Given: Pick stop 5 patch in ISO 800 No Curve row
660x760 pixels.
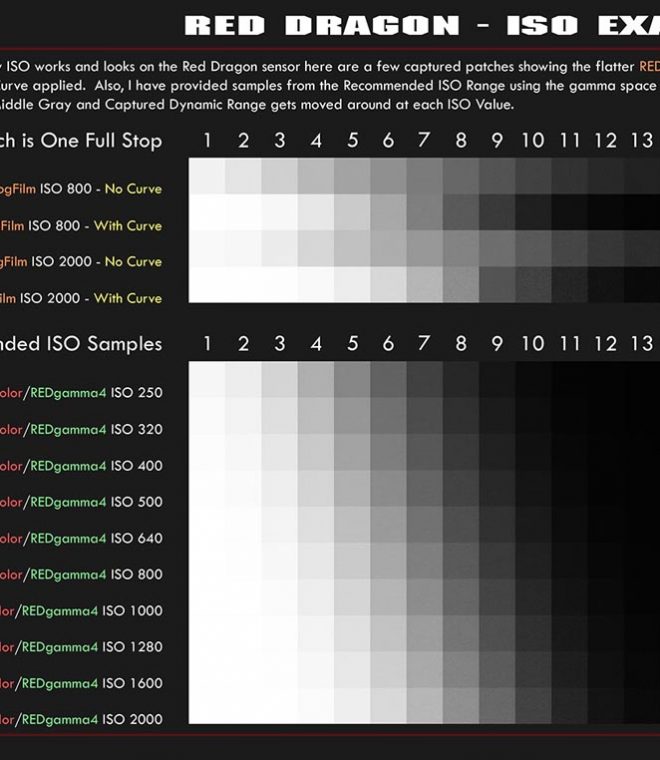Looking at the screenshot, I should [x=352, y=176].
